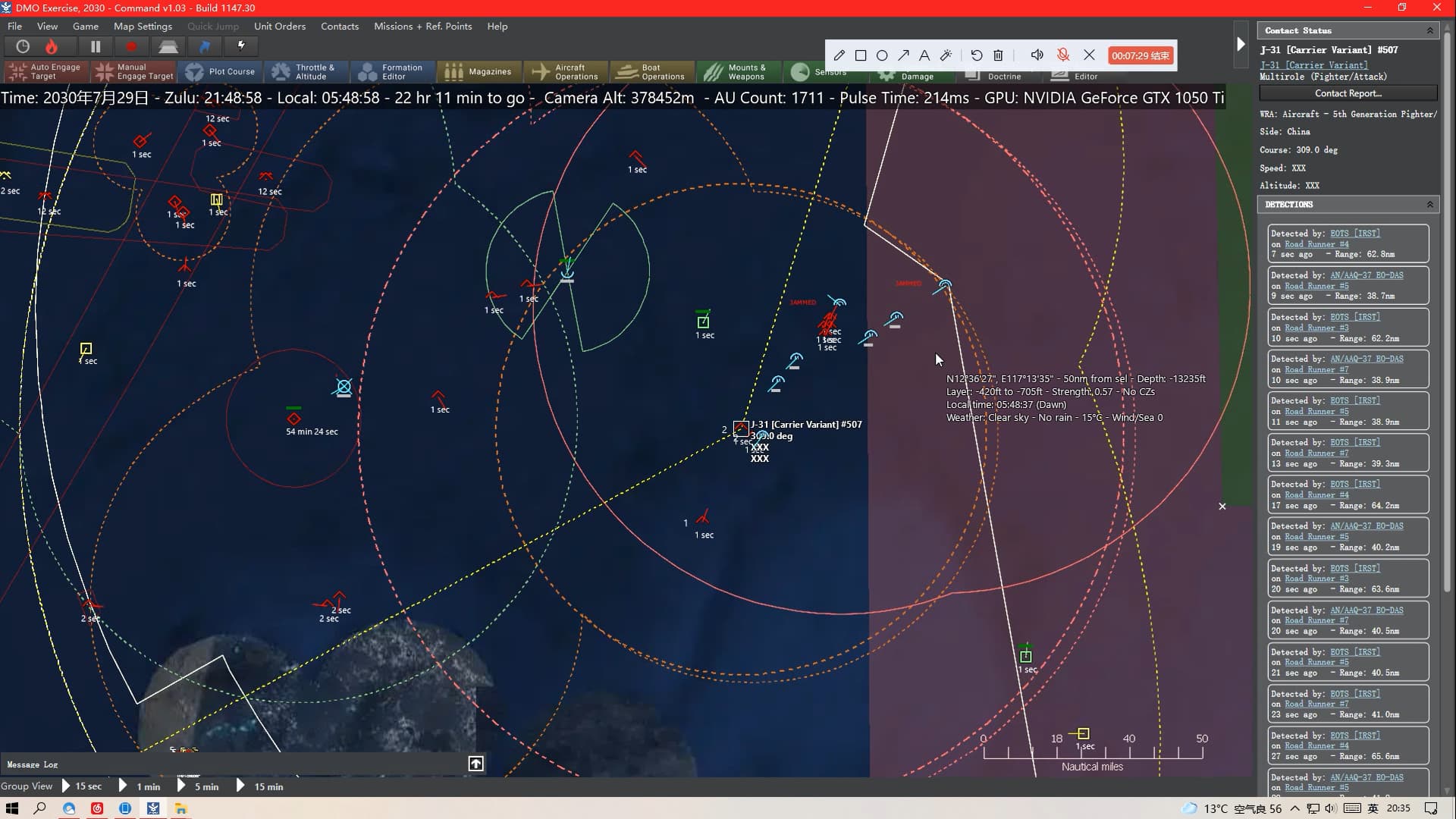Toggle system speaker audio recording
1456x819 pixels.
click(1037, 55)
